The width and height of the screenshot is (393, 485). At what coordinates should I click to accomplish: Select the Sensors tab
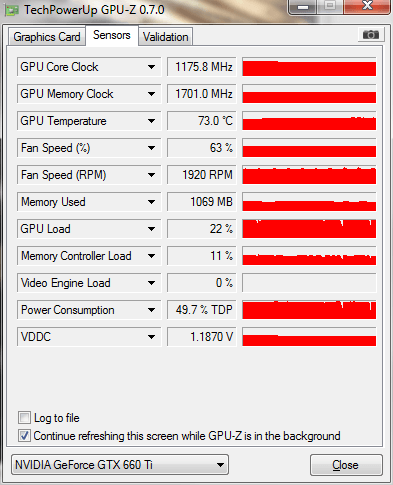pos(112,35)
